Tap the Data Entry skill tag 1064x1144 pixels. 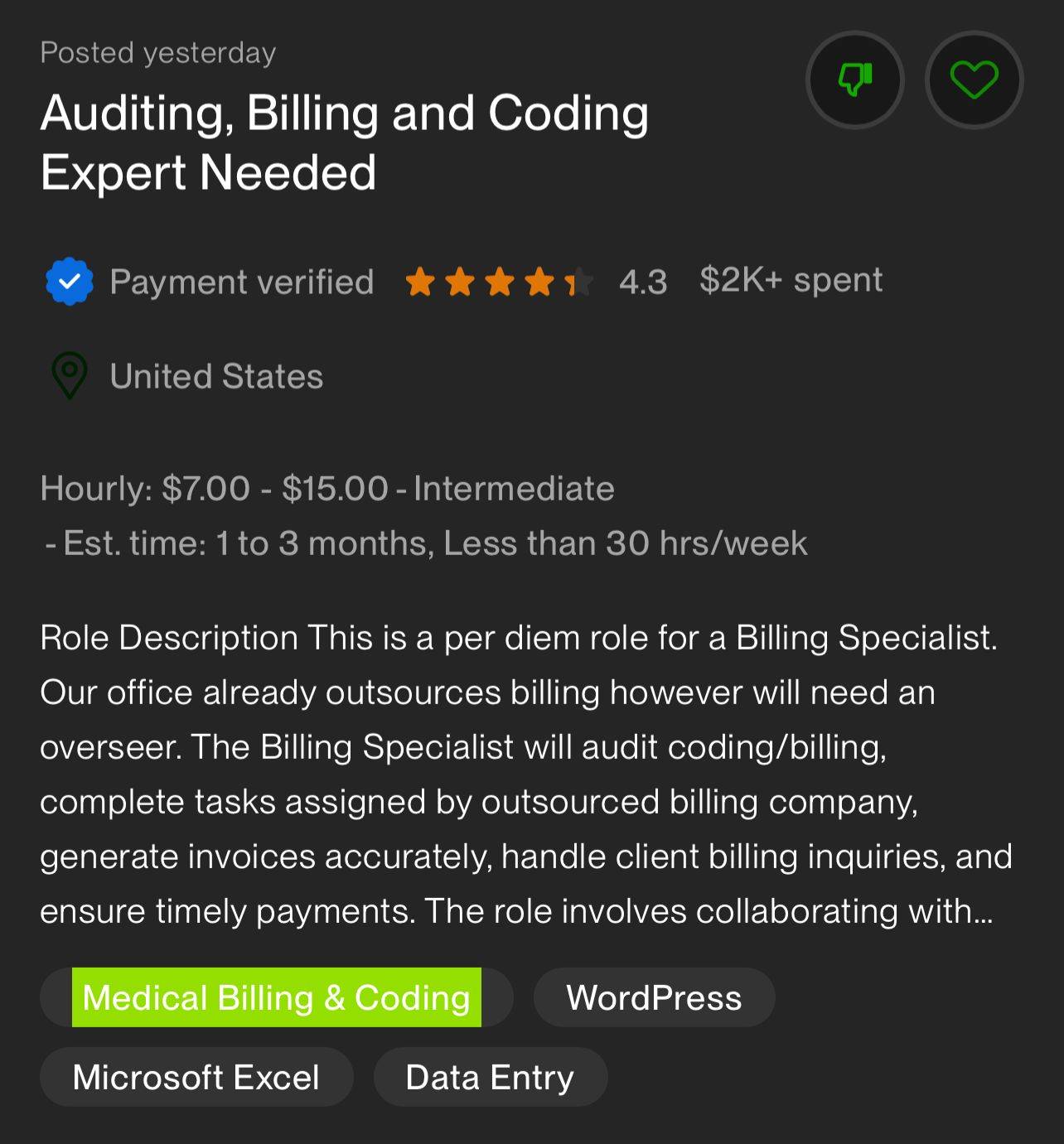coord(490,1077)
